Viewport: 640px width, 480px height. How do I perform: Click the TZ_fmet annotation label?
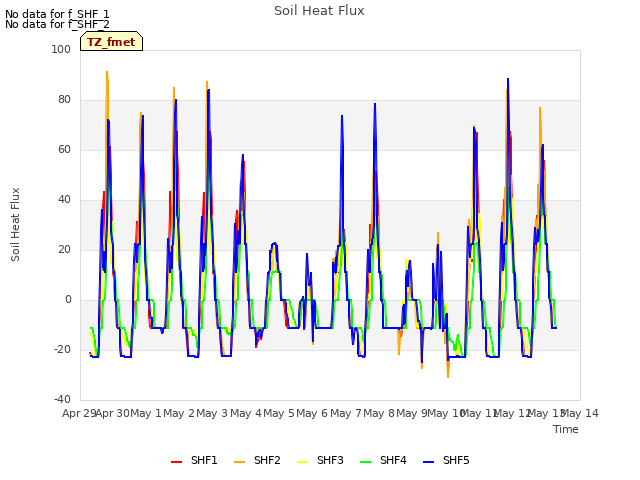click(x=111, y=42)
